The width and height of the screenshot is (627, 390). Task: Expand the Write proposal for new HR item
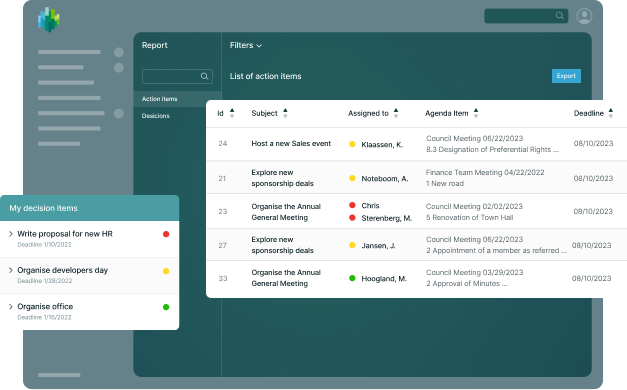pyautogui.click(x=11, y=234)
